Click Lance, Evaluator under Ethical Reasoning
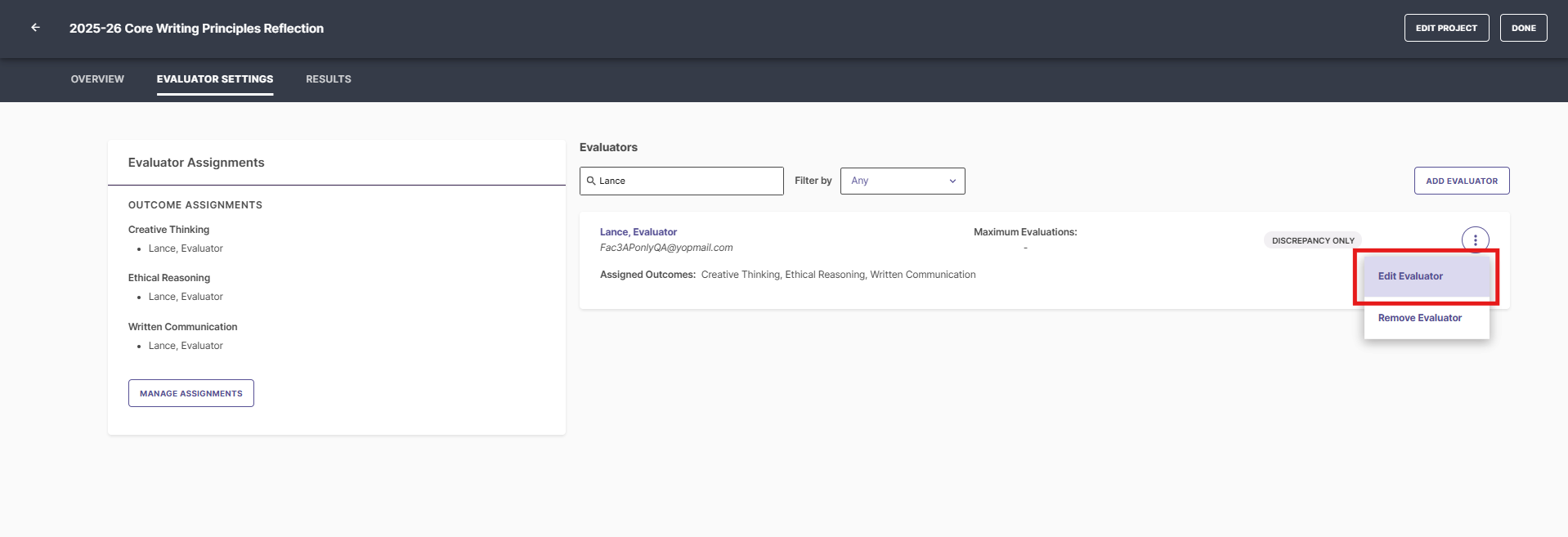Screen dimensions: 1568x537 [x=186, y=297]
